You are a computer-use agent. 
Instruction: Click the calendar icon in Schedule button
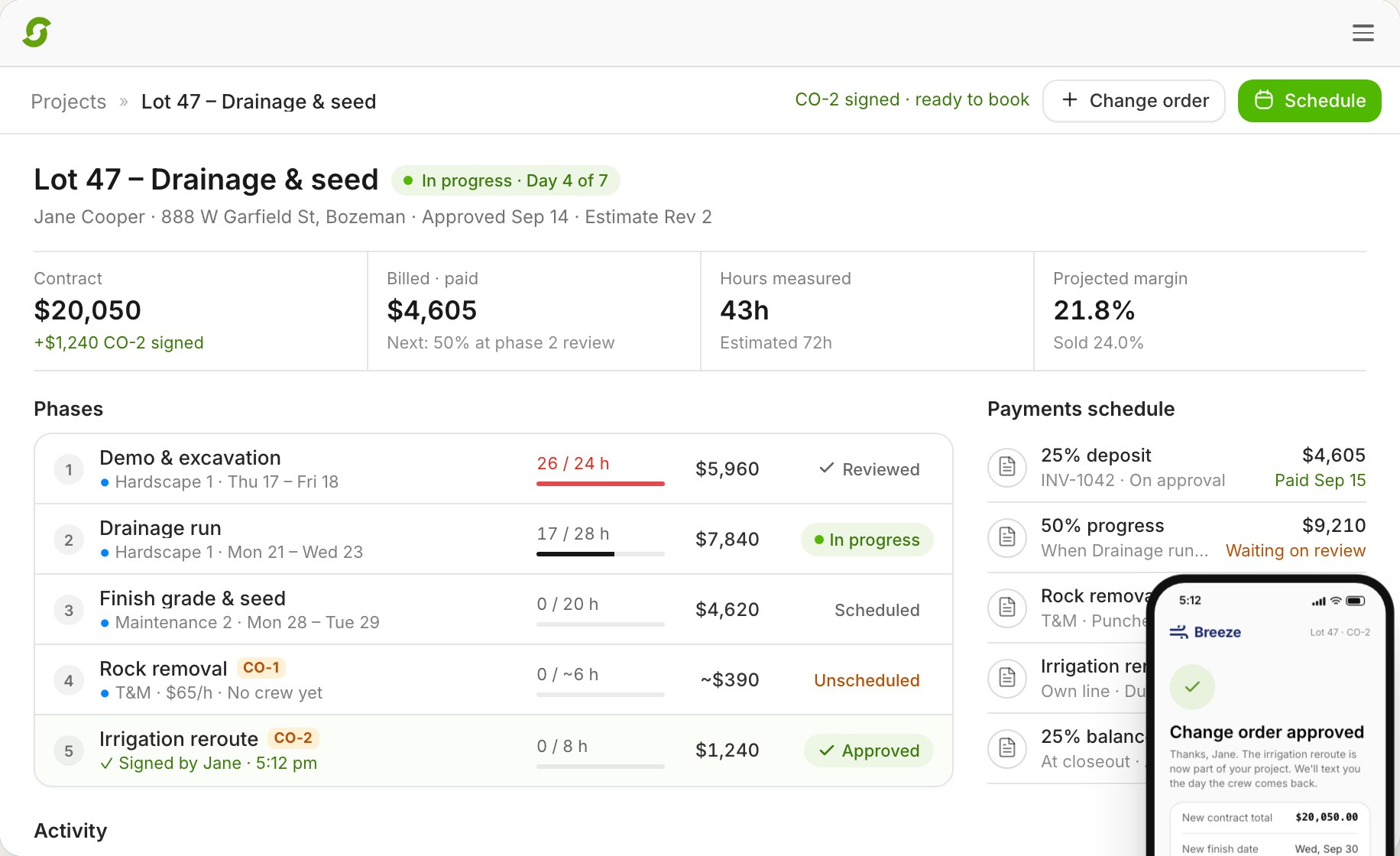click(1264, 100)
